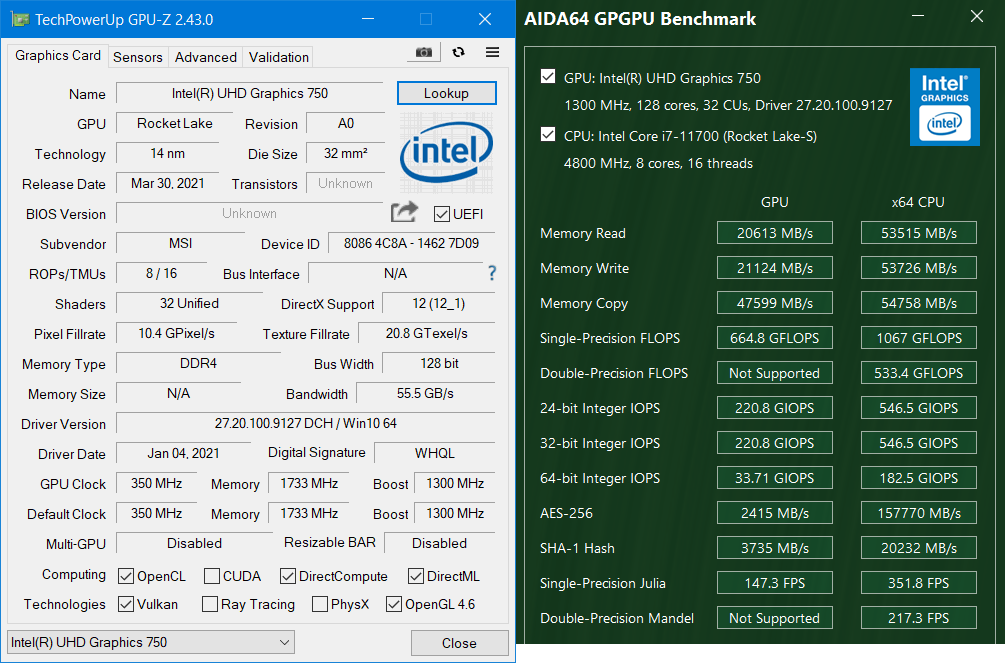Click the Lookup button

(446, 93)
